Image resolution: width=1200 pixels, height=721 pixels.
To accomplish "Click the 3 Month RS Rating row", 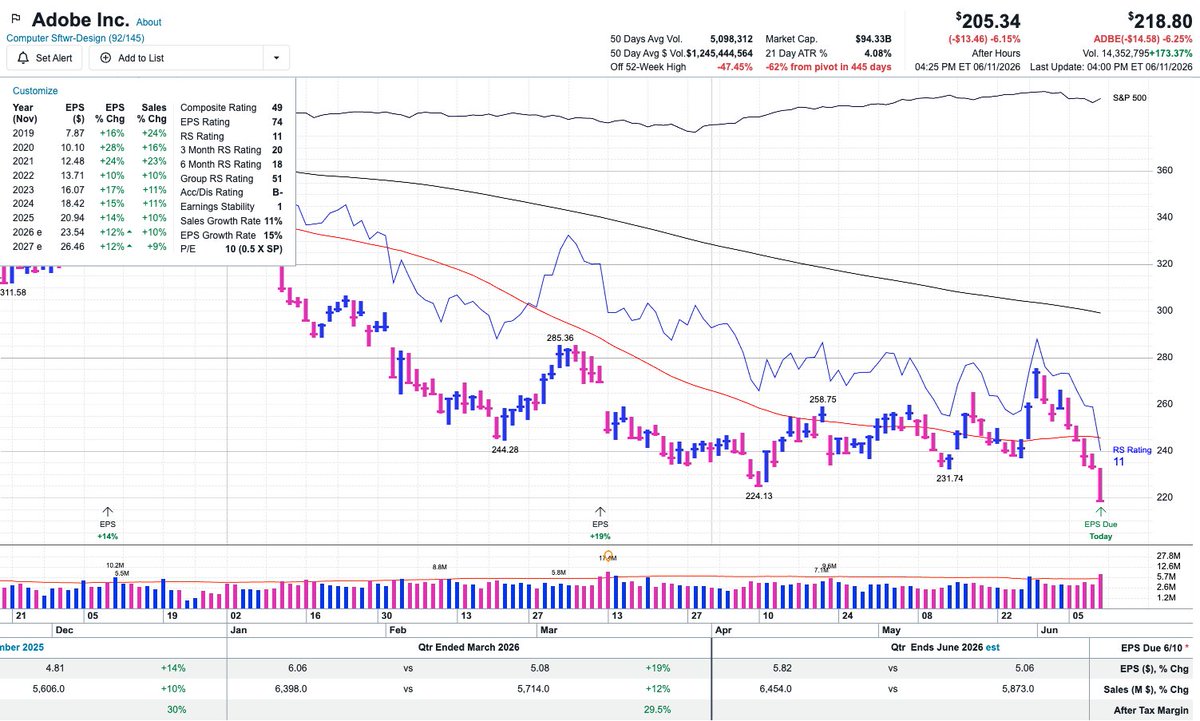I will [231, 150].
